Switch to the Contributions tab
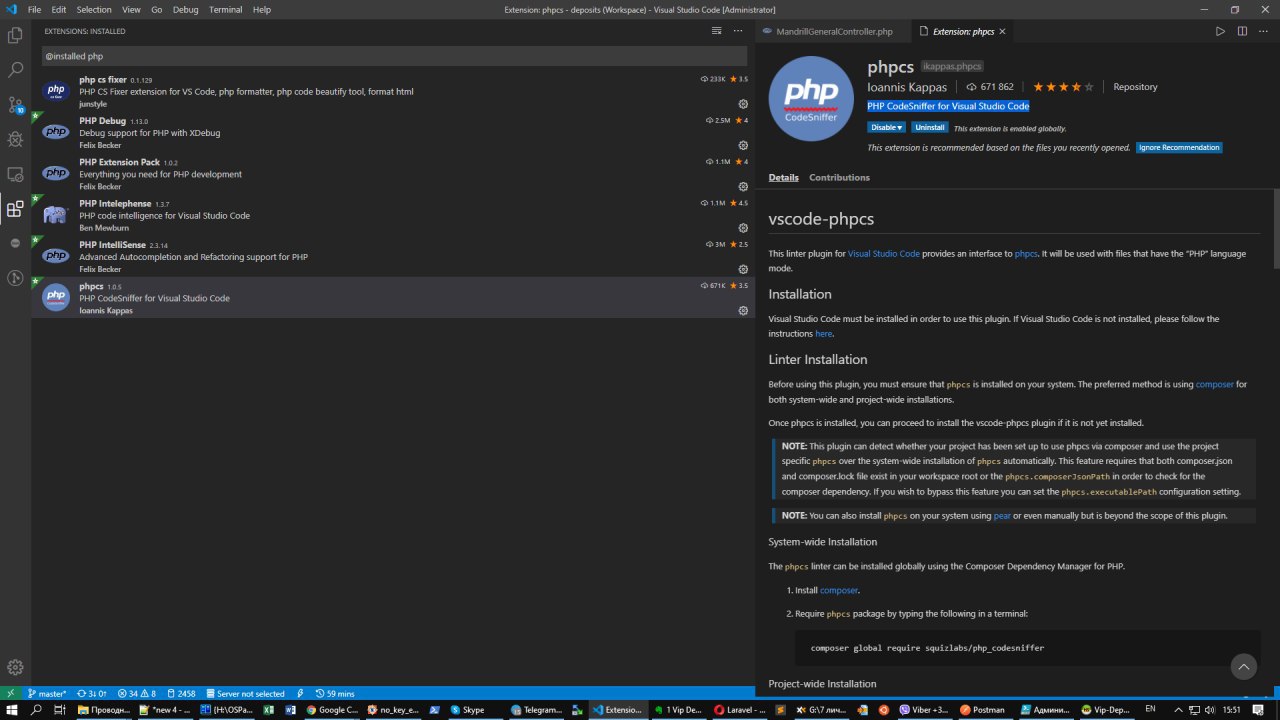This screenshot has height=720, width=1280. [839, 177]
